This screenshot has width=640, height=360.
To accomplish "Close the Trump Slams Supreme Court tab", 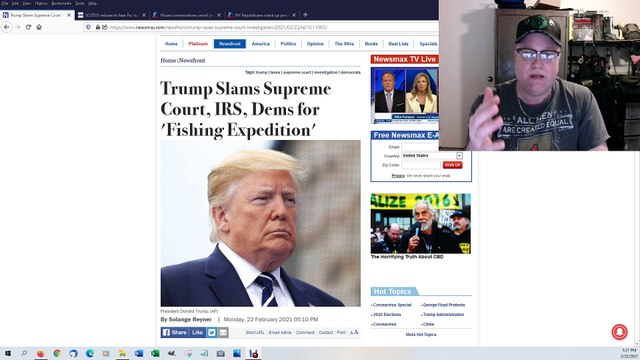I will tap(69, 15).
